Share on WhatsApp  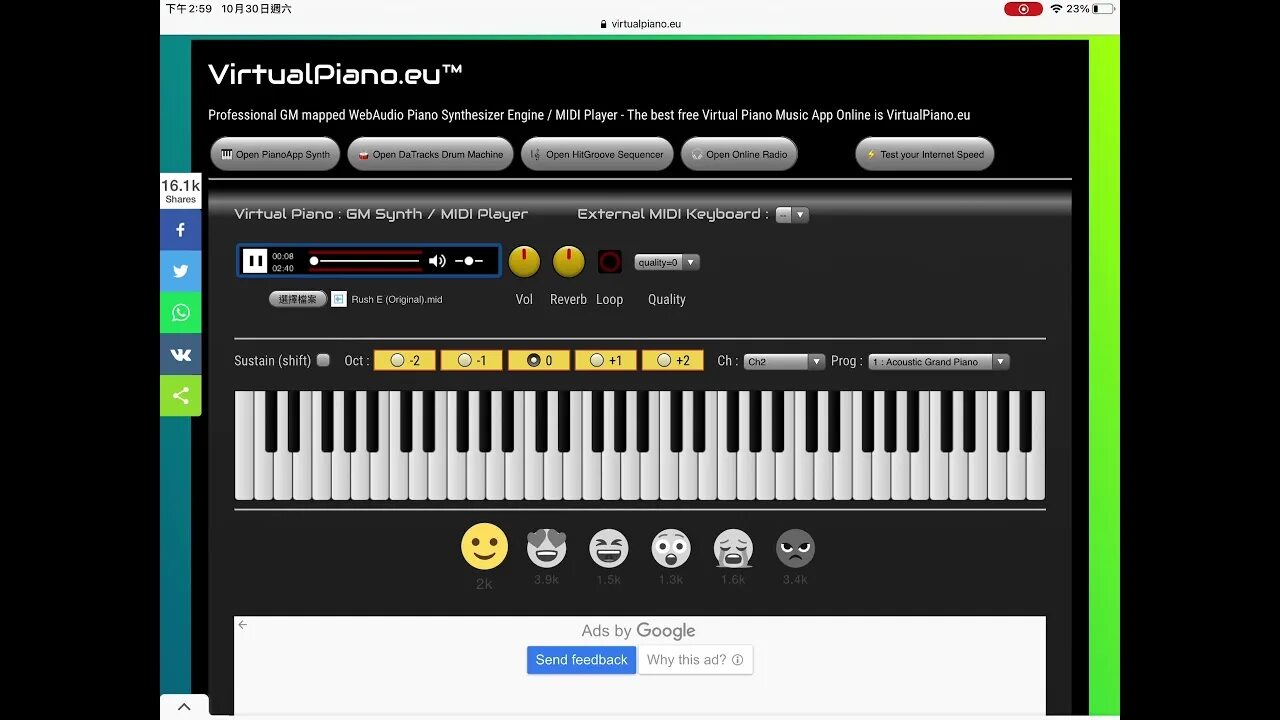point(181,312)
